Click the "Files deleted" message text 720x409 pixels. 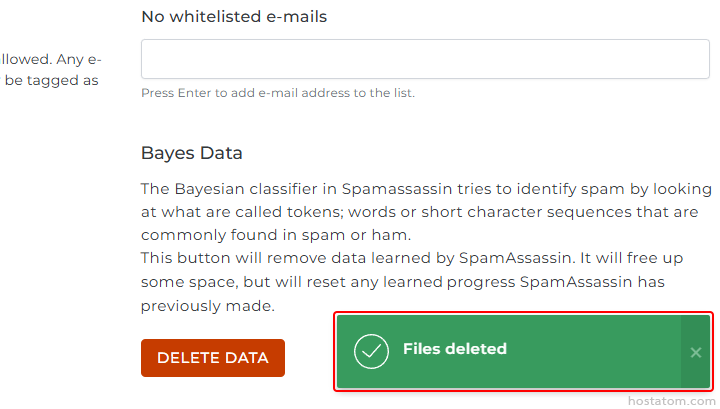pyautogui.click(x=454, y=349)
